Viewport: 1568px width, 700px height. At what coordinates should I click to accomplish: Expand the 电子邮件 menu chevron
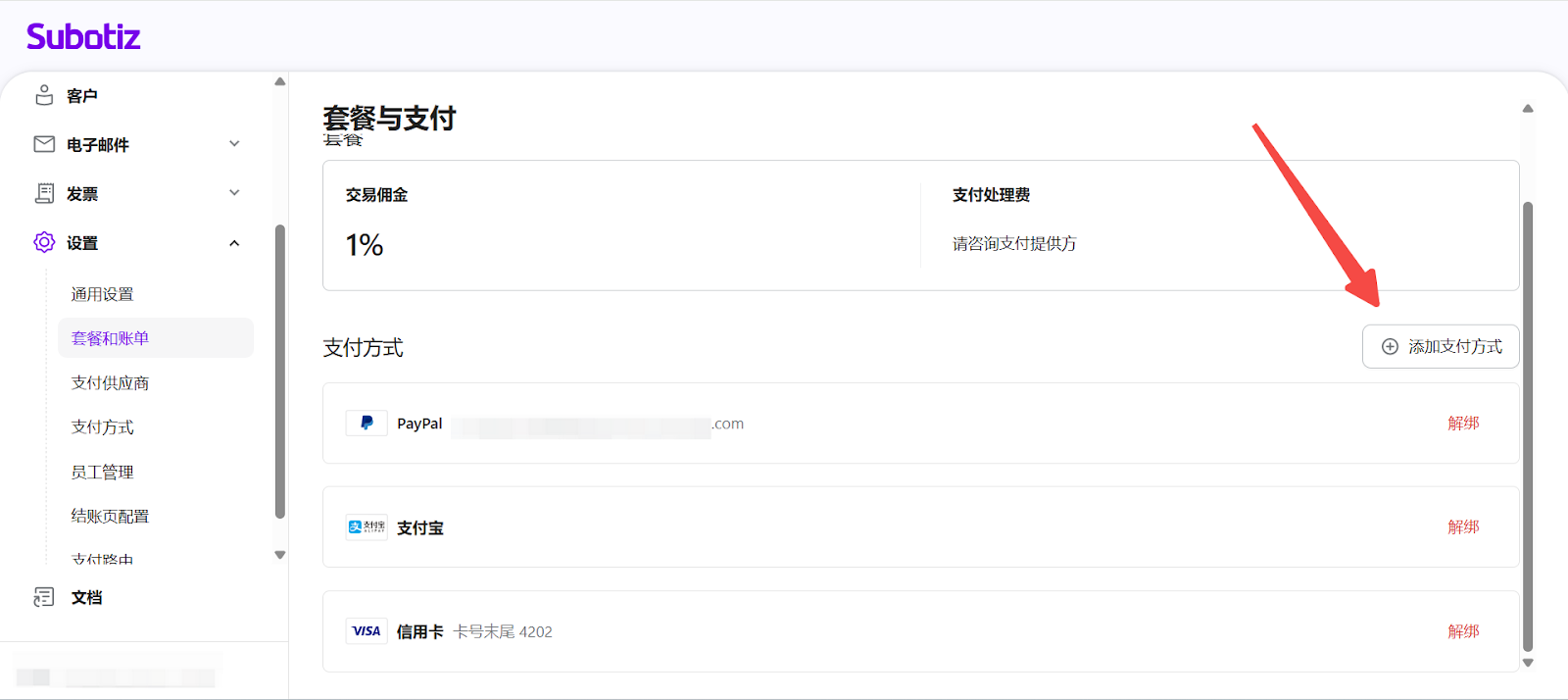(234, 144)
